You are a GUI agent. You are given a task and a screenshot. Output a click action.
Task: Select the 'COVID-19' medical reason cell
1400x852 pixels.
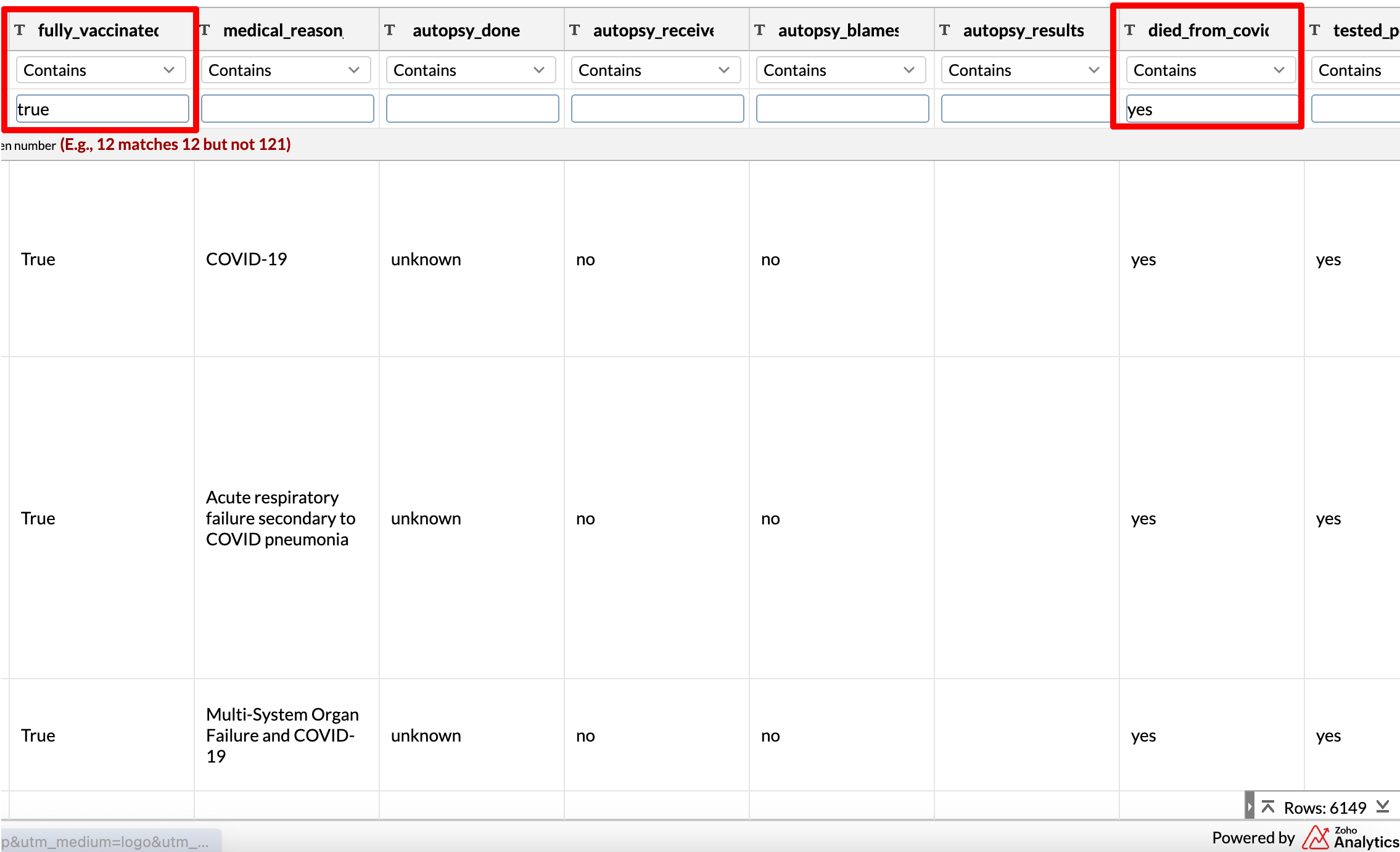click(247, 259)
